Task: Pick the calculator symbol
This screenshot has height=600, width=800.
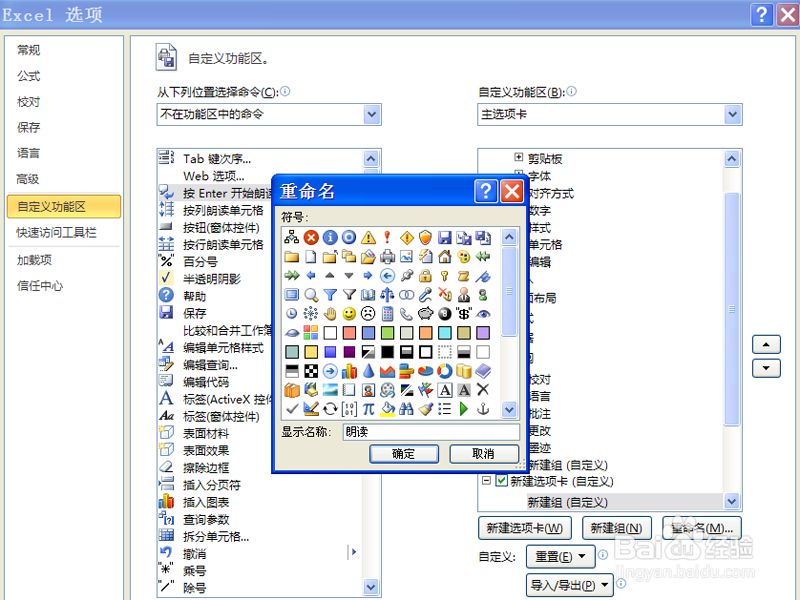Action: [387, 314]
